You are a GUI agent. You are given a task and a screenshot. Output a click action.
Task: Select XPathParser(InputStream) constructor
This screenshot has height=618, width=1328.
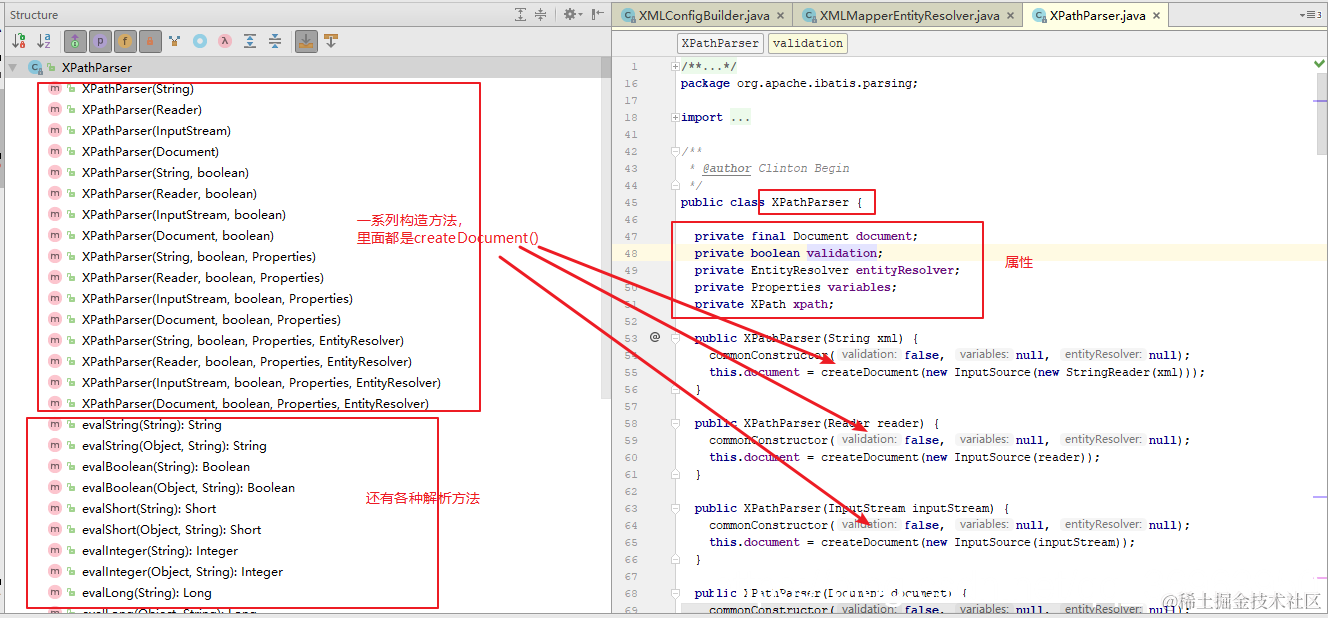(x=156, y=131)
